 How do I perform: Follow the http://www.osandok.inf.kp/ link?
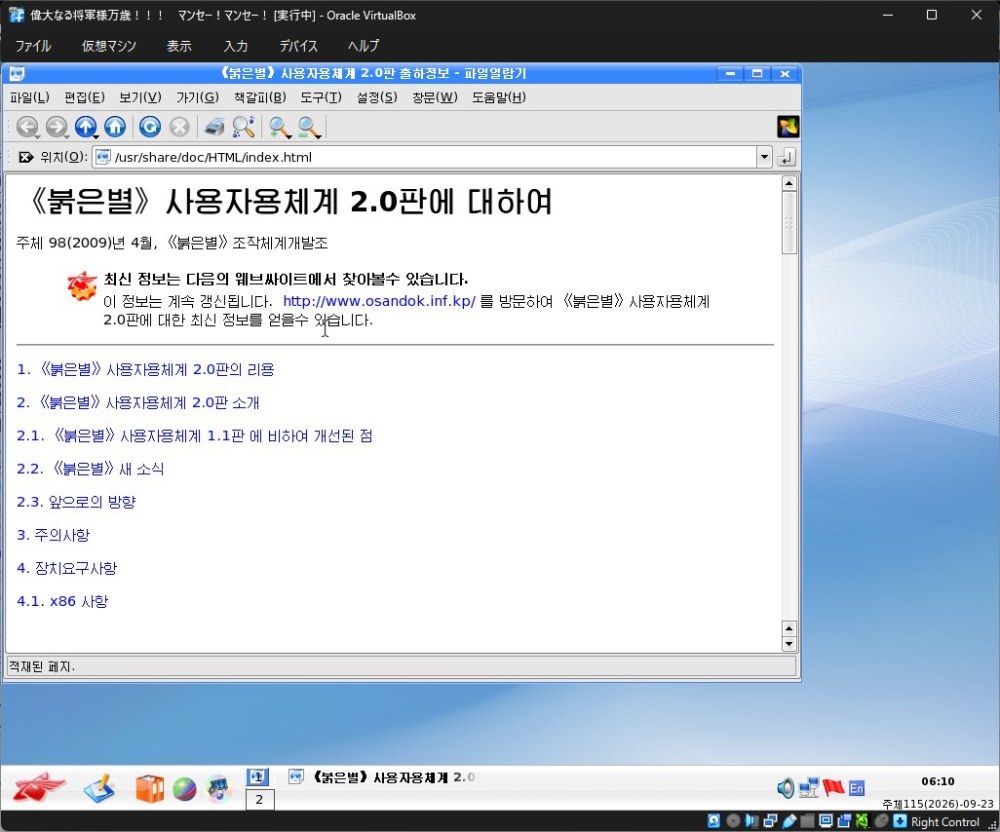[379, 301]
